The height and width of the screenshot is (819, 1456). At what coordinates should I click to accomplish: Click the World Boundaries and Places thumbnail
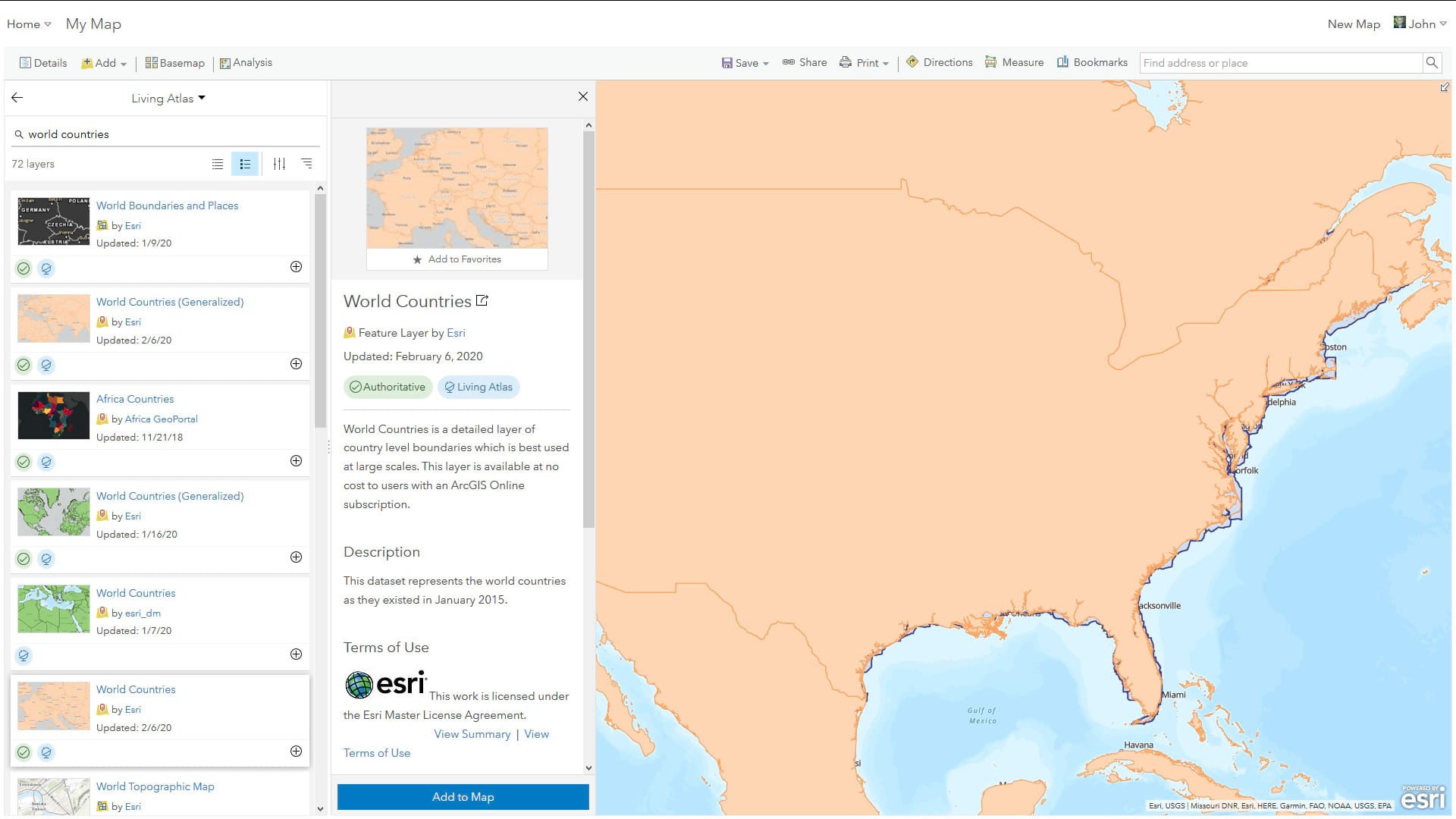54,221
